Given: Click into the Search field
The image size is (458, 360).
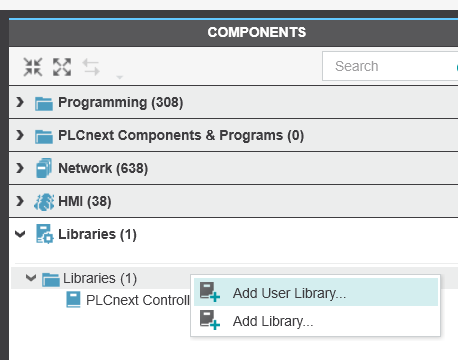Looking at the screenshot, I should pyautogui.click(x=390, y=66).
